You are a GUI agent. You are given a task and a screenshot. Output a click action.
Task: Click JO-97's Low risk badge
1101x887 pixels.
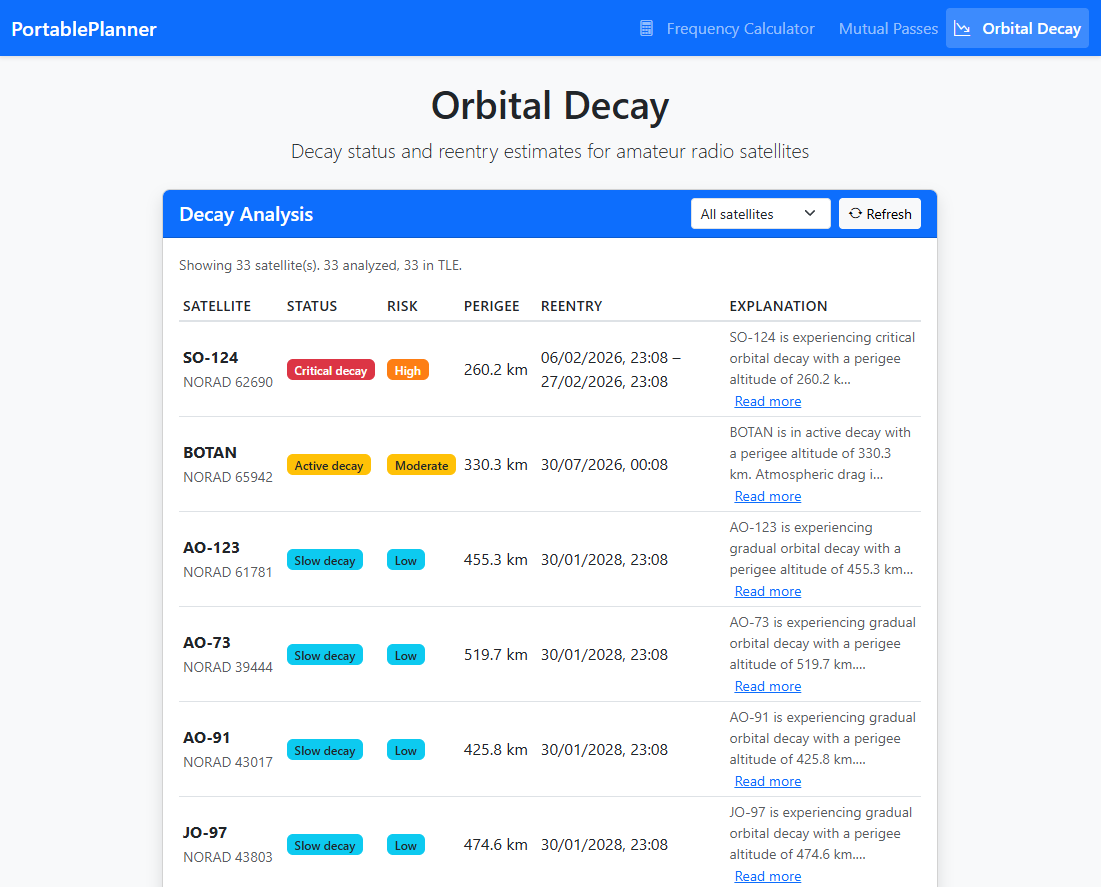point(406,844)
